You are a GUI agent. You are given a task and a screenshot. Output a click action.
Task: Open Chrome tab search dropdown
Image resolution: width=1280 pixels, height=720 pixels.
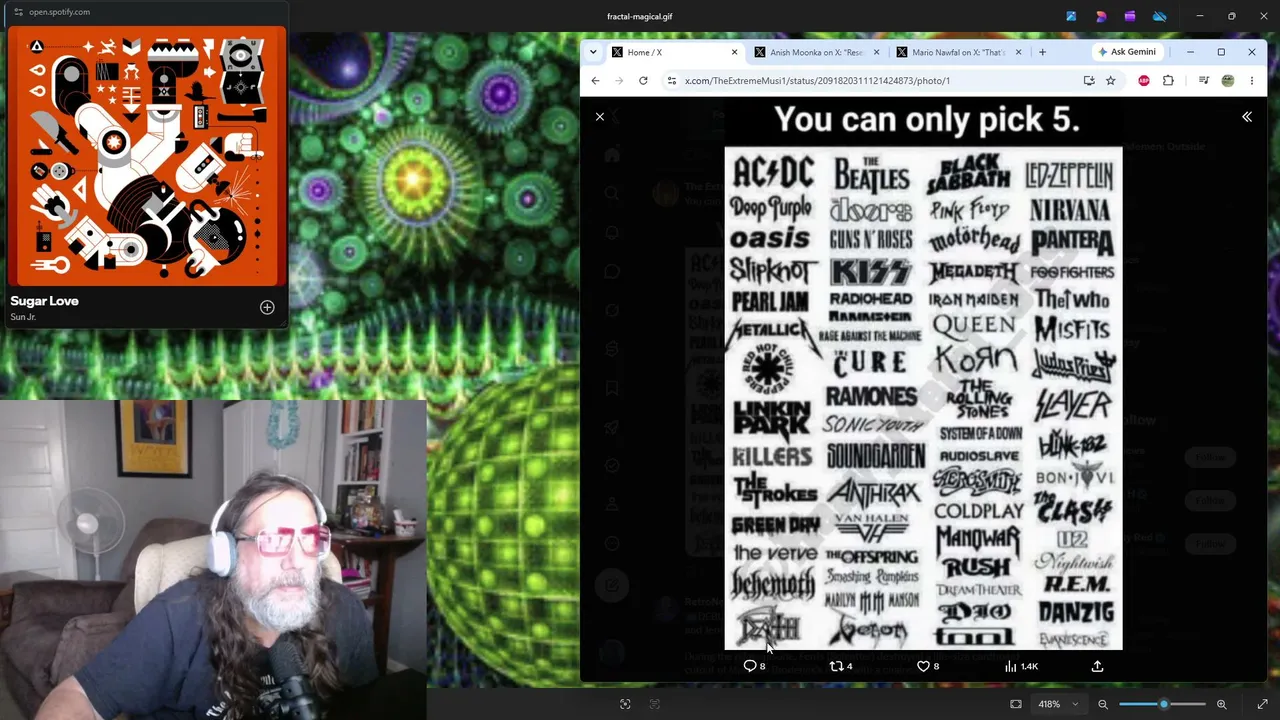(593, 52)
